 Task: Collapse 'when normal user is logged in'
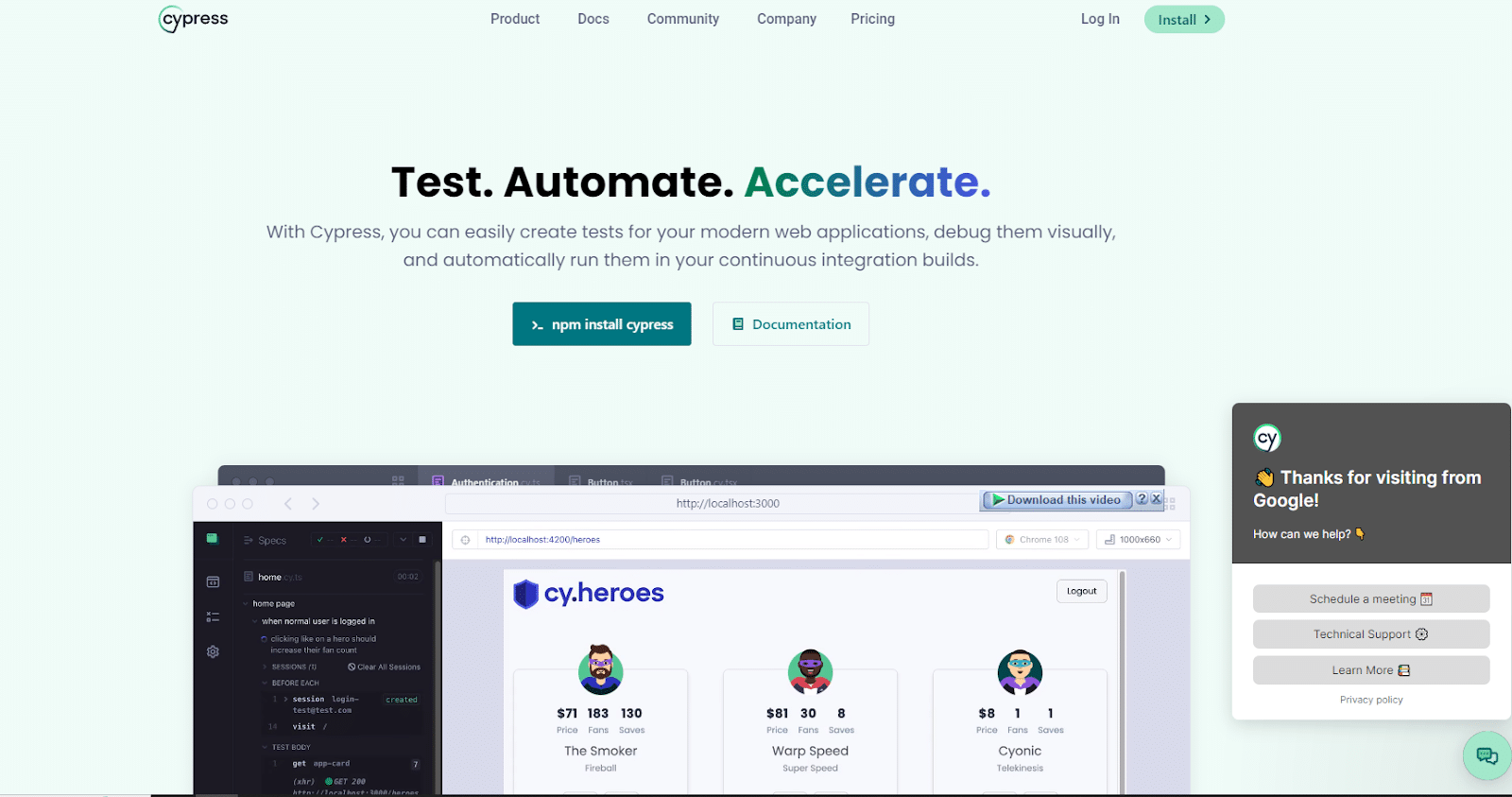(315, 621)
